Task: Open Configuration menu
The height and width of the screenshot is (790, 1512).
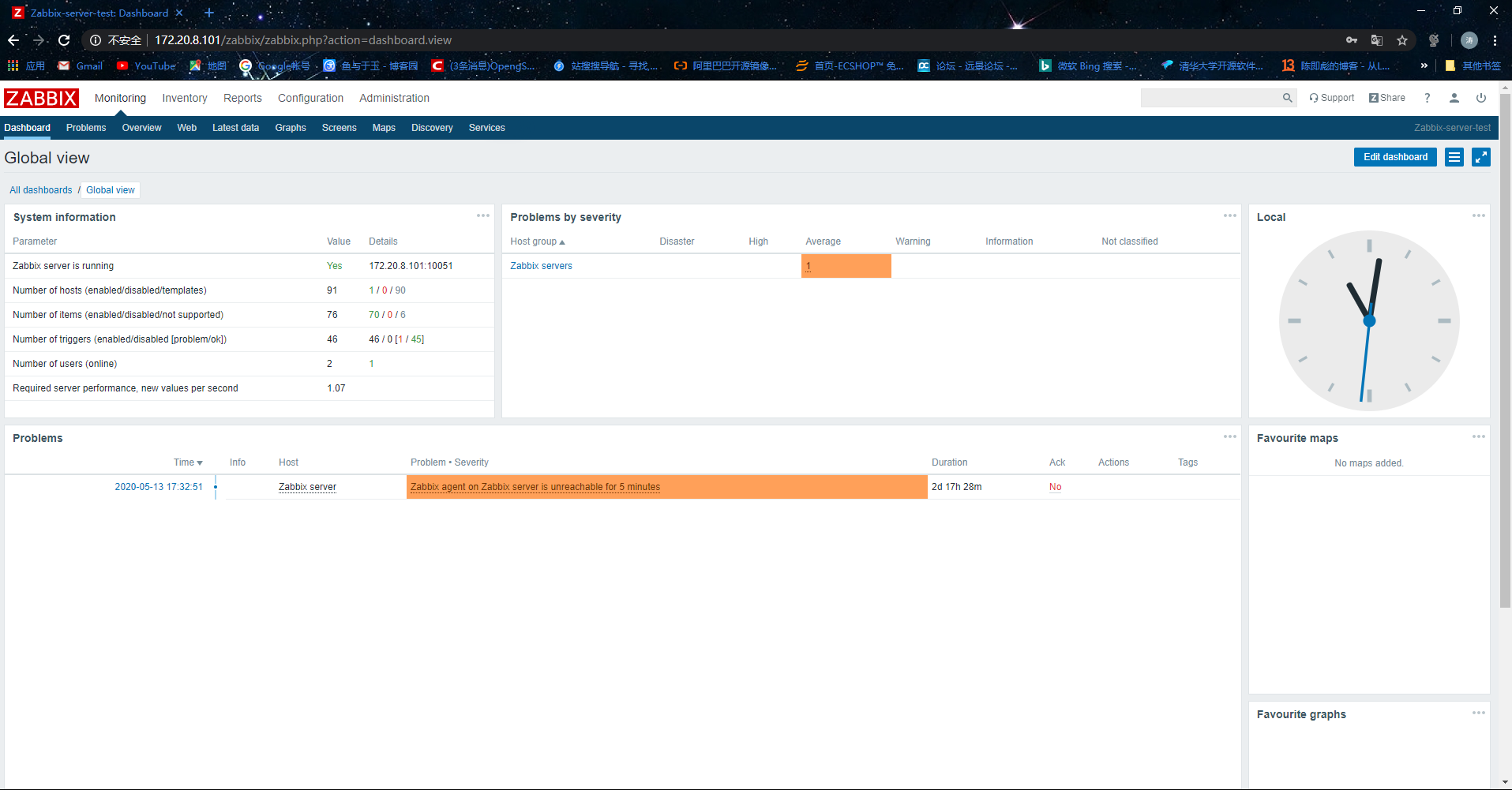Action: point(310,98)
